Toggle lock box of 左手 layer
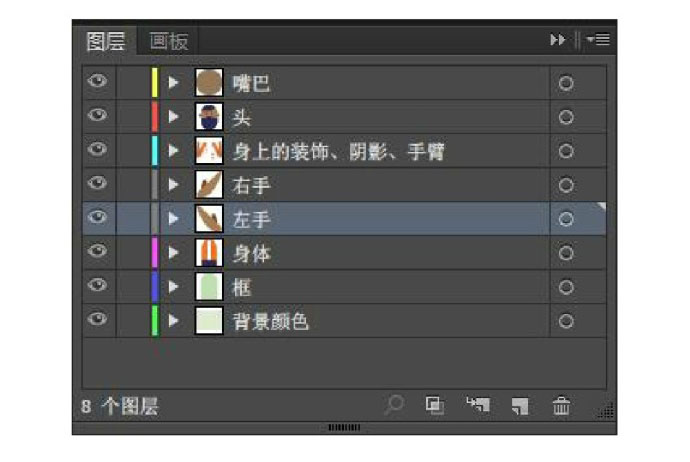 tap(133, 219)
